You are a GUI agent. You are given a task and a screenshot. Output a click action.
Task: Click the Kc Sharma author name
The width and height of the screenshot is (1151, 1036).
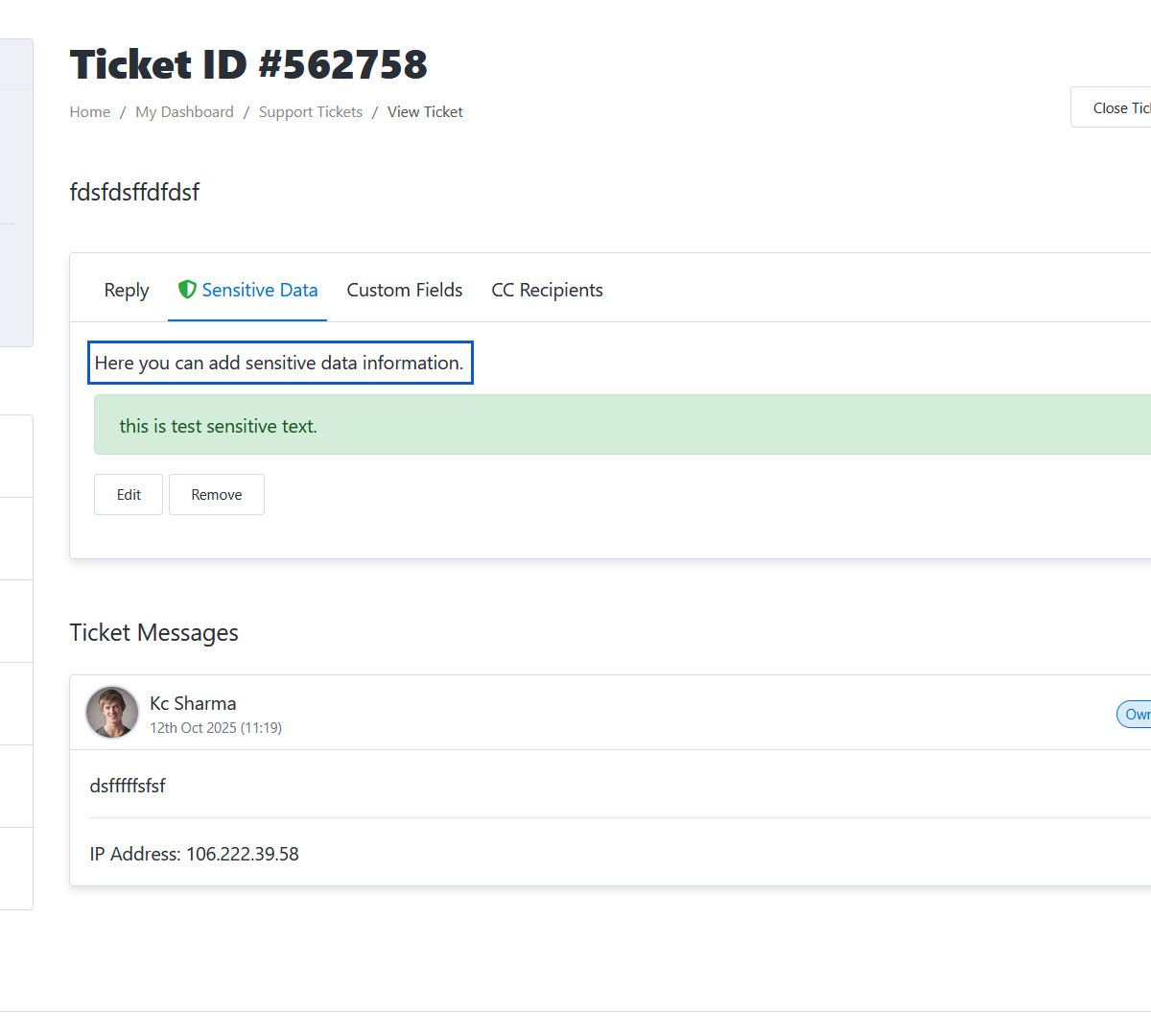193,703
